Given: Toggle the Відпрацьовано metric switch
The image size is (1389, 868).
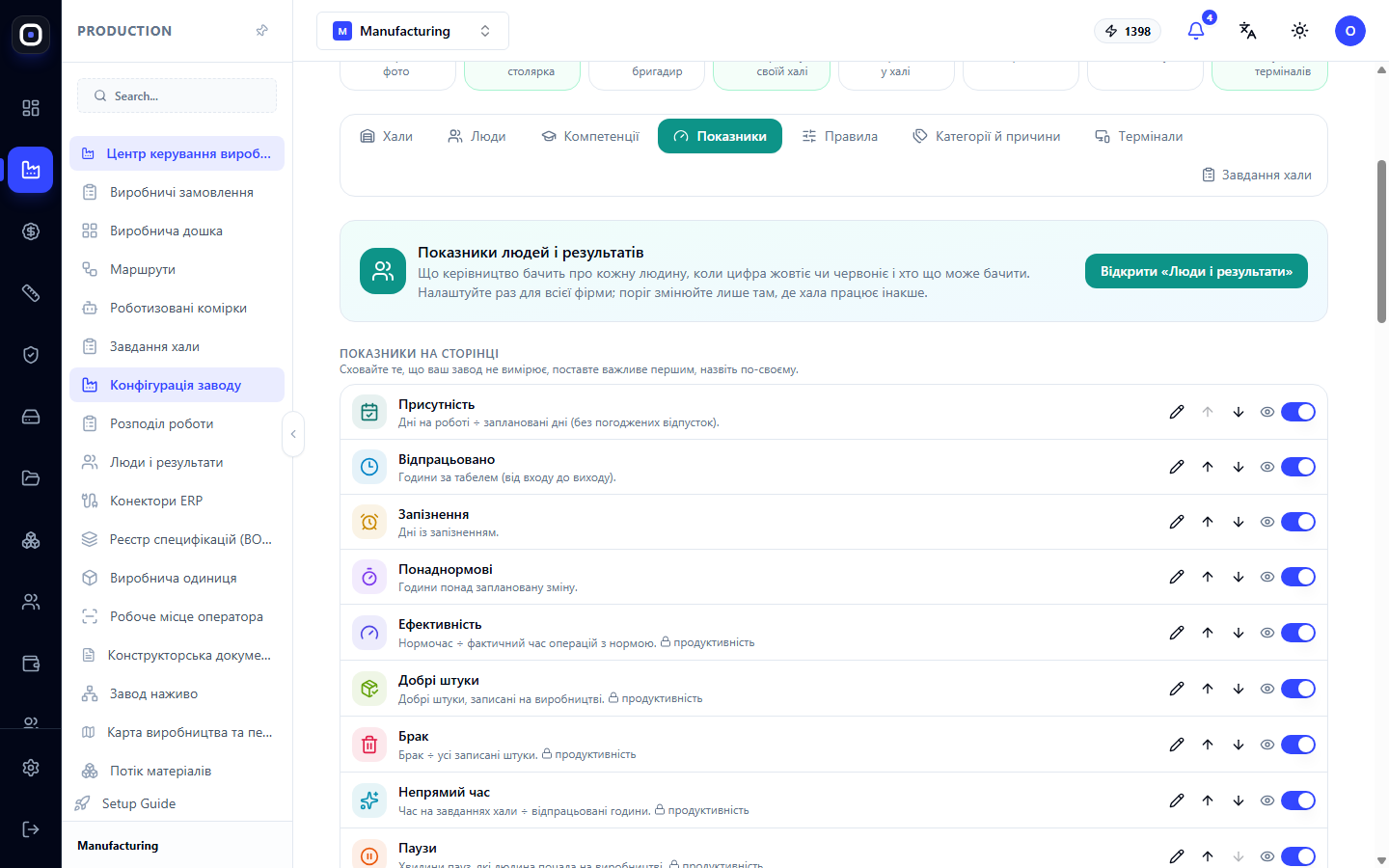Looking at the screenshot, I should pyautogui.click(x=1298, y=467).
